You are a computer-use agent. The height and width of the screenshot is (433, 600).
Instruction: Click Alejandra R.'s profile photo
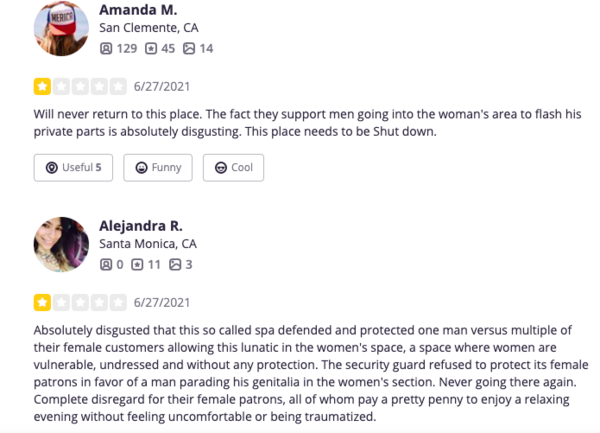point(62,245)
